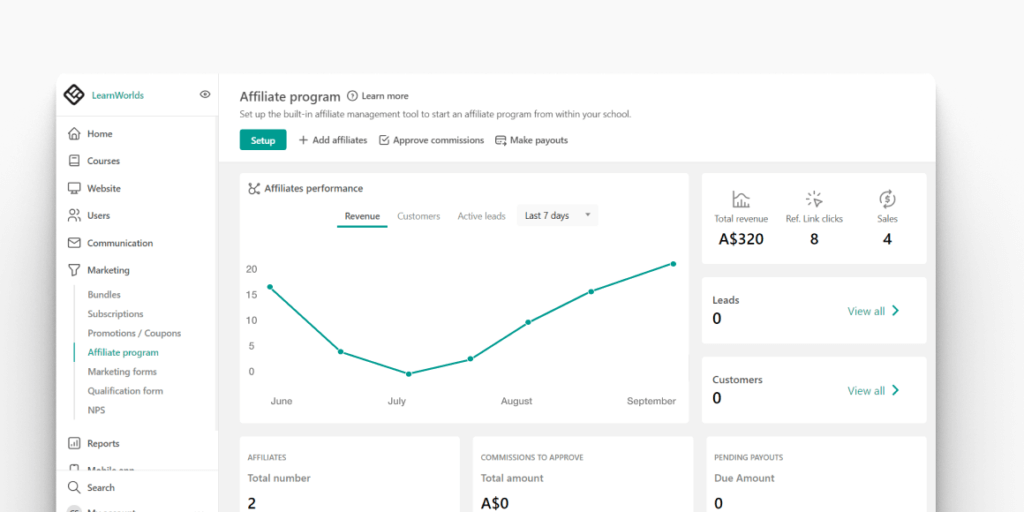Click the Website monitor icon
1024x512 pixels.
click(x=74, y=188)
